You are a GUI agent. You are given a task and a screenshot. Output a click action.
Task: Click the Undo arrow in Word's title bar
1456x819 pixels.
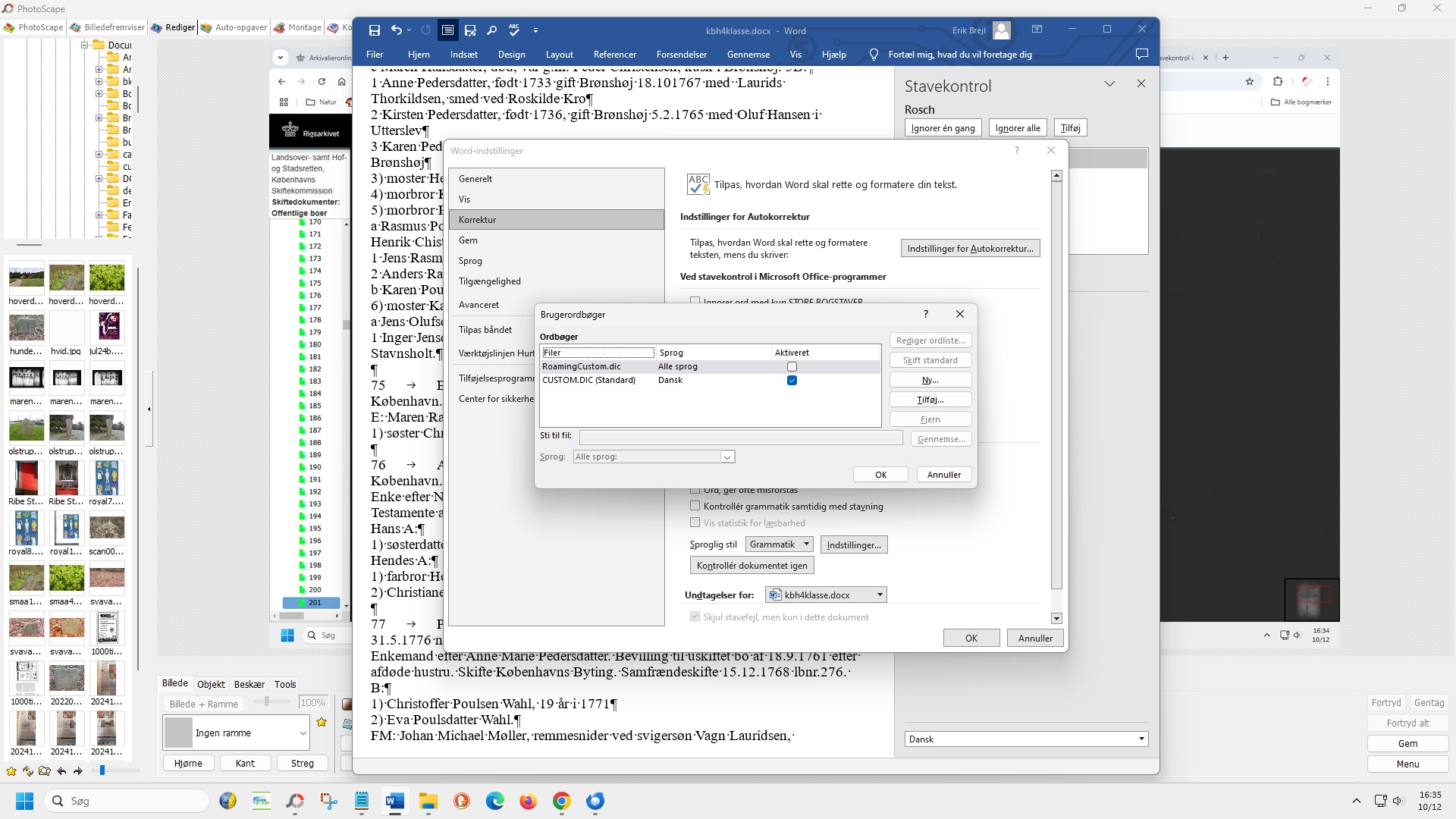[x=397, y=30]
